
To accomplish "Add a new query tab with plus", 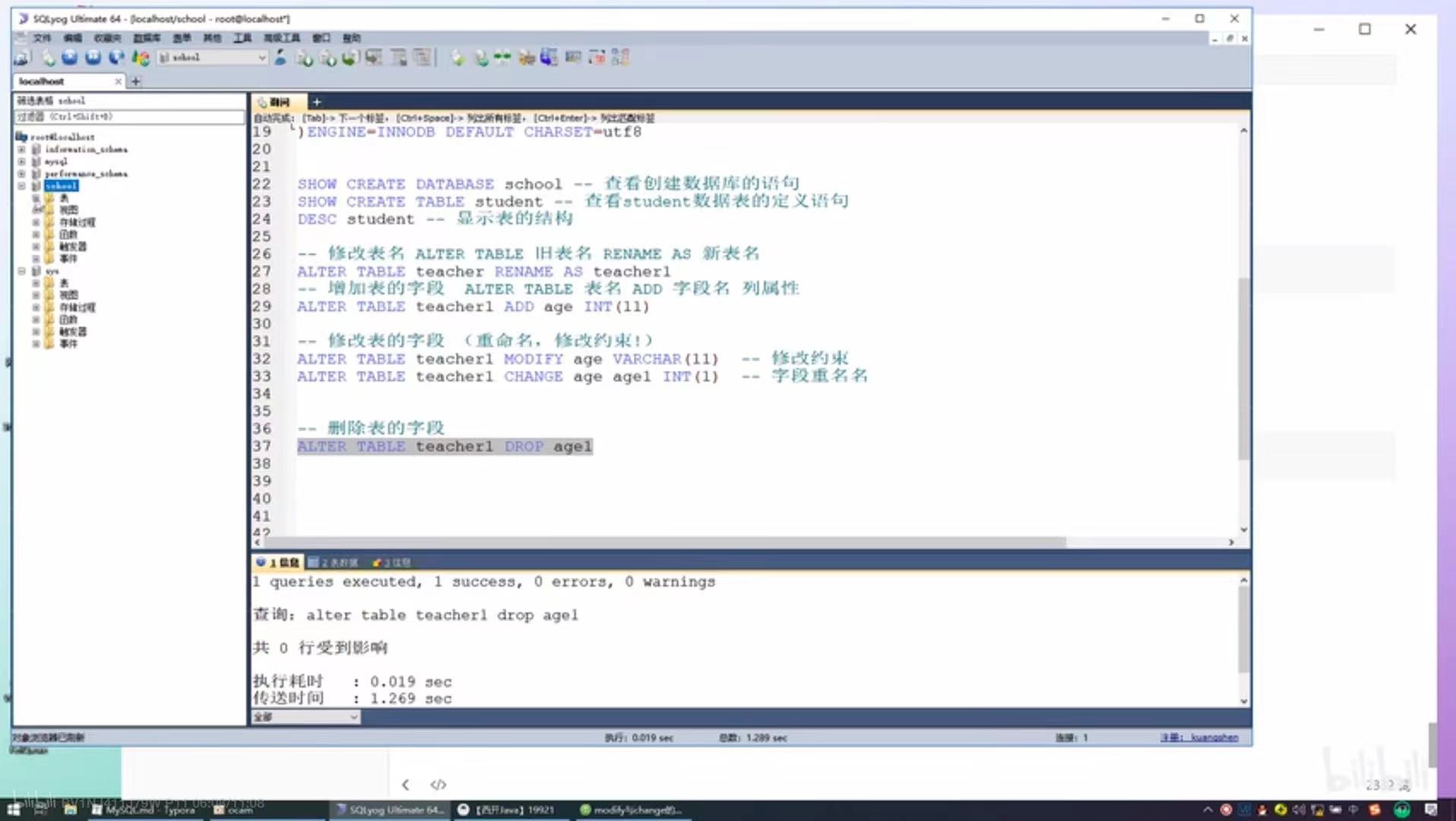I will (317, 102).
